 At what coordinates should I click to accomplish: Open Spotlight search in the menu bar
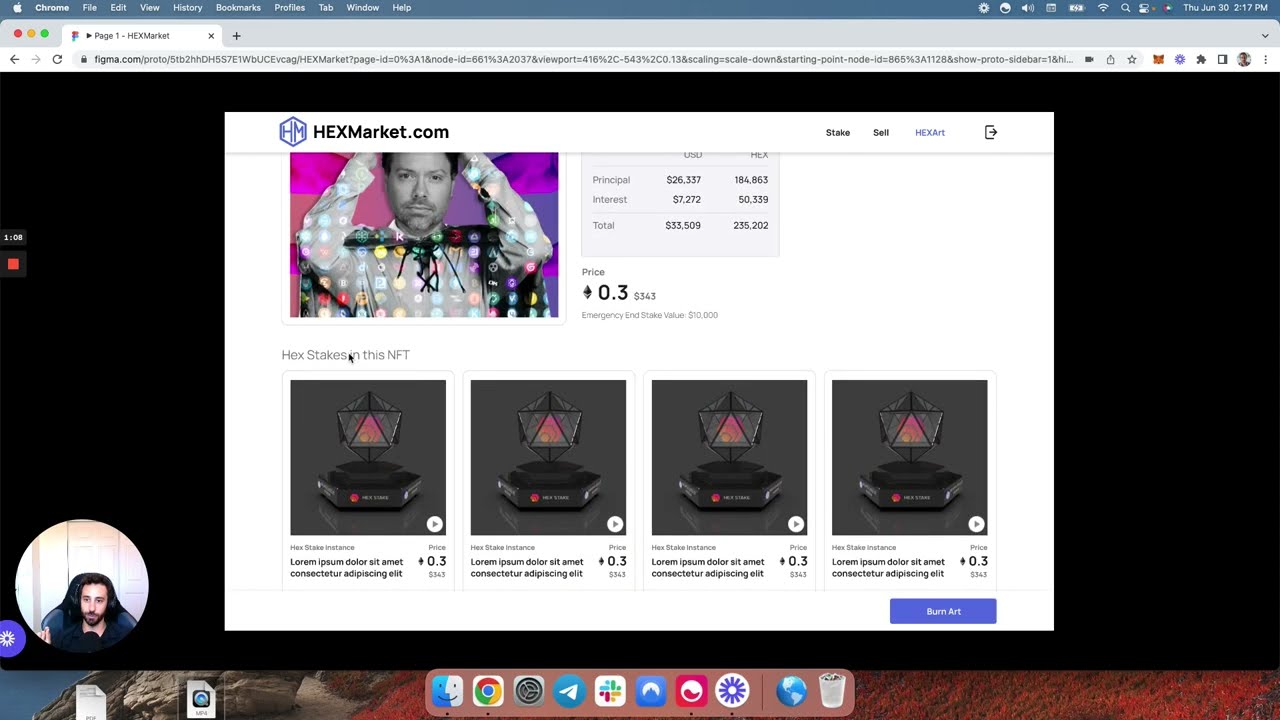coord(1126,8)
